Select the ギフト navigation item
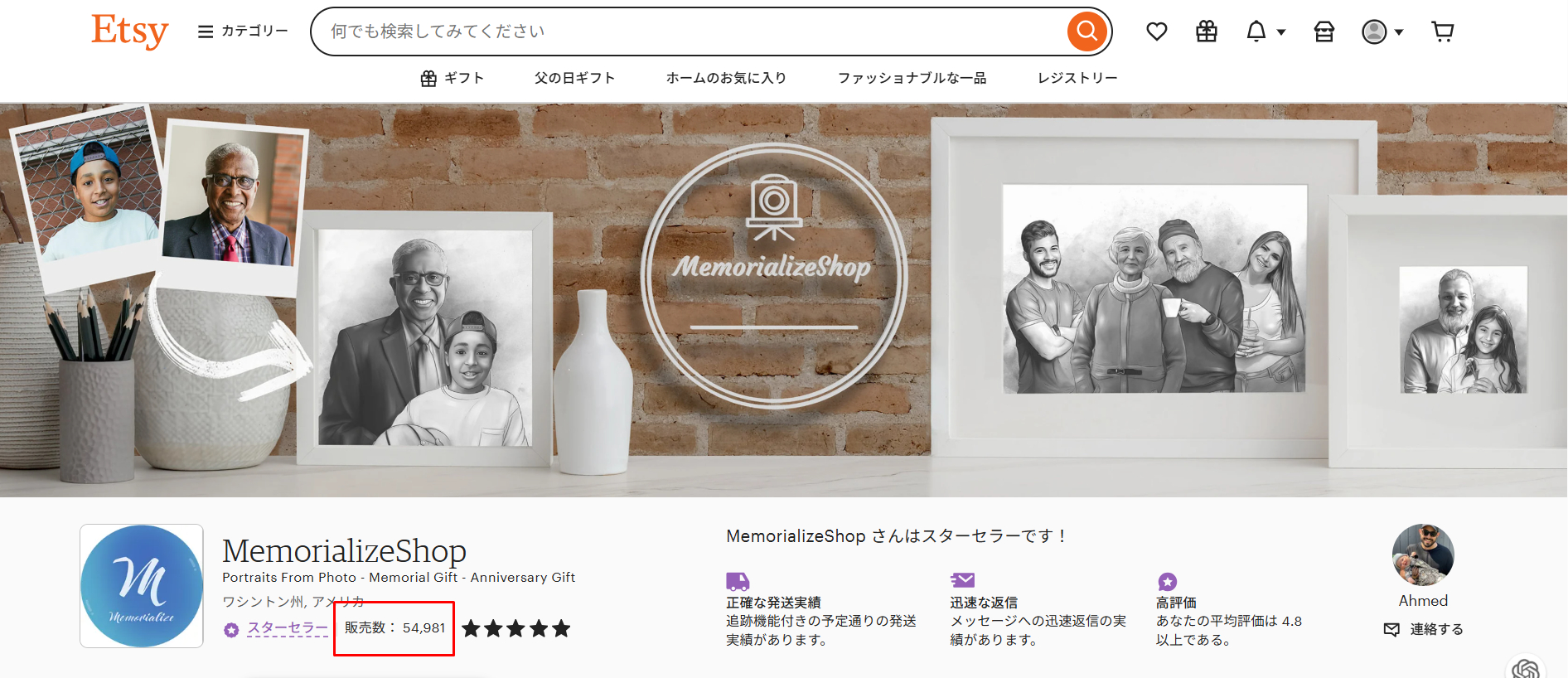The image size is (1568, 678). coord(452,78)
